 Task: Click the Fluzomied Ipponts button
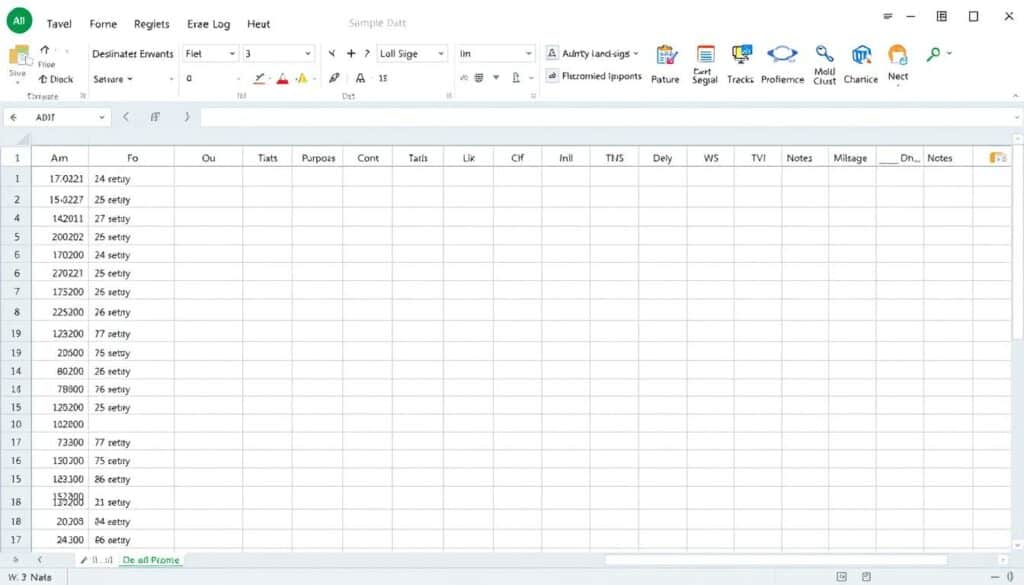[593, 77]
